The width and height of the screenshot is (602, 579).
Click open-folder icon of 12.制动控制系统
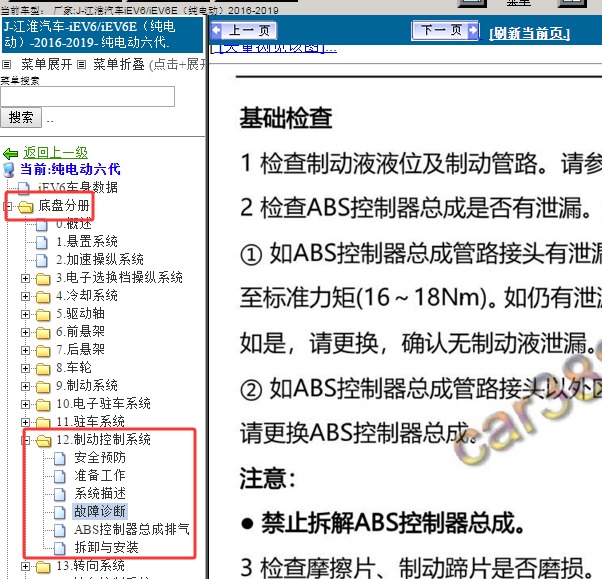[43, 441]
